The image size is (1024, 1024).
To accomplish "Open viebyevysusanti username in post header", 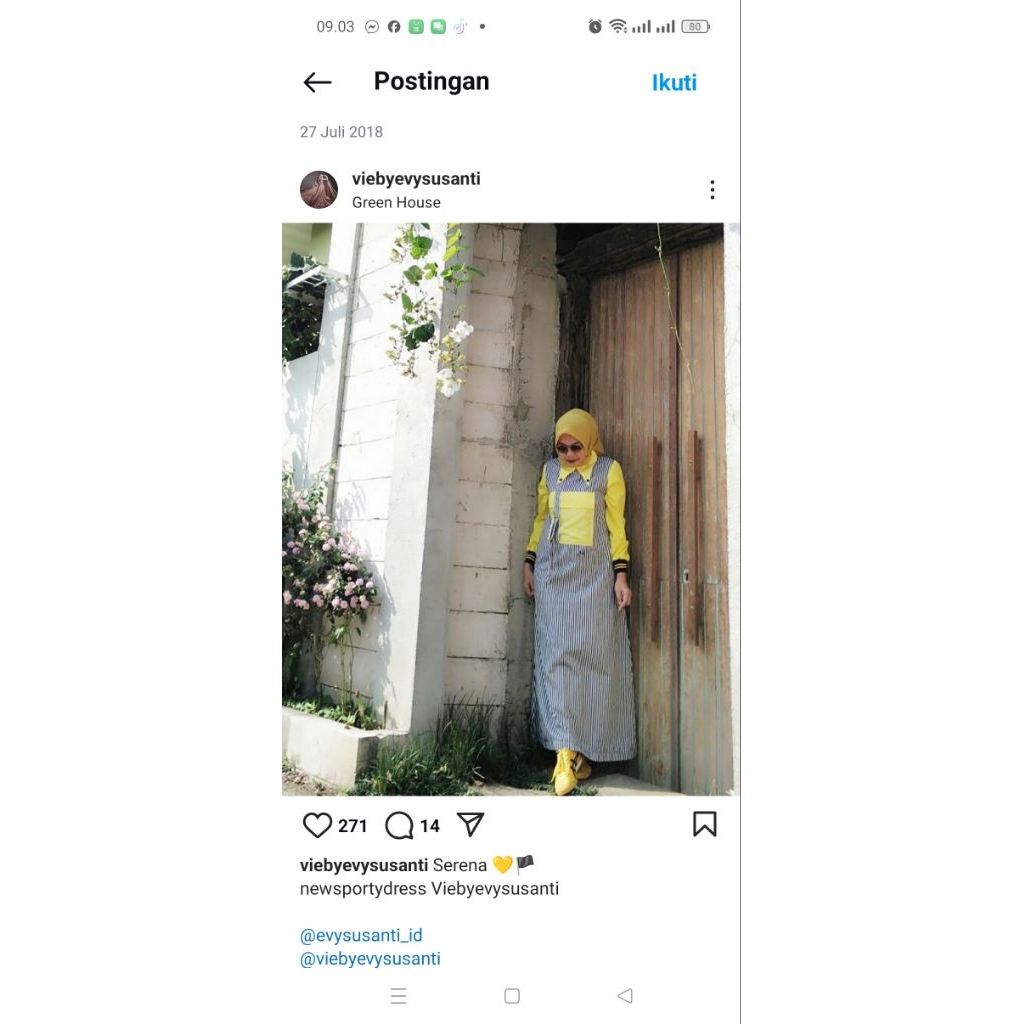I will 416,179.
